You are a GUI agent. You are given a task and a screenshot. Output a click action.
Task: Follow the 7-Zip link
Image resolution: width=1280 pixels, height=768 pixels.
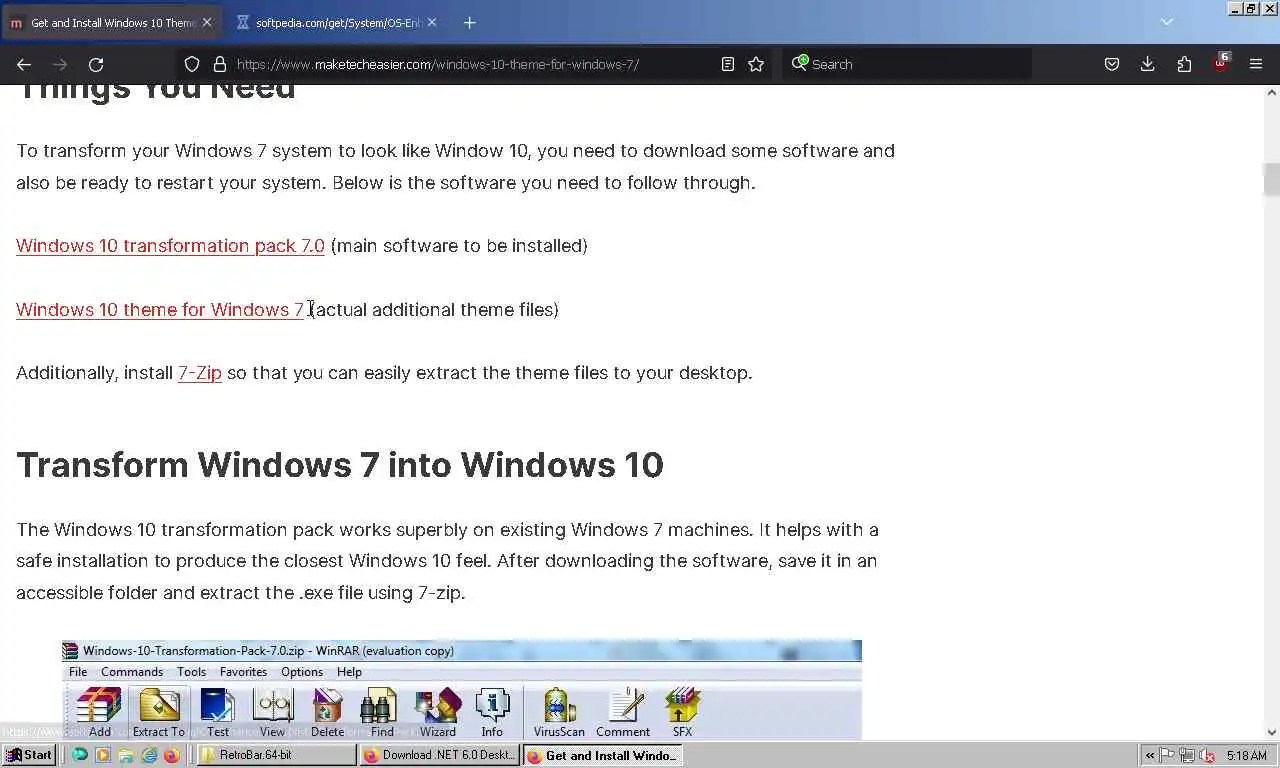(200, 373)
